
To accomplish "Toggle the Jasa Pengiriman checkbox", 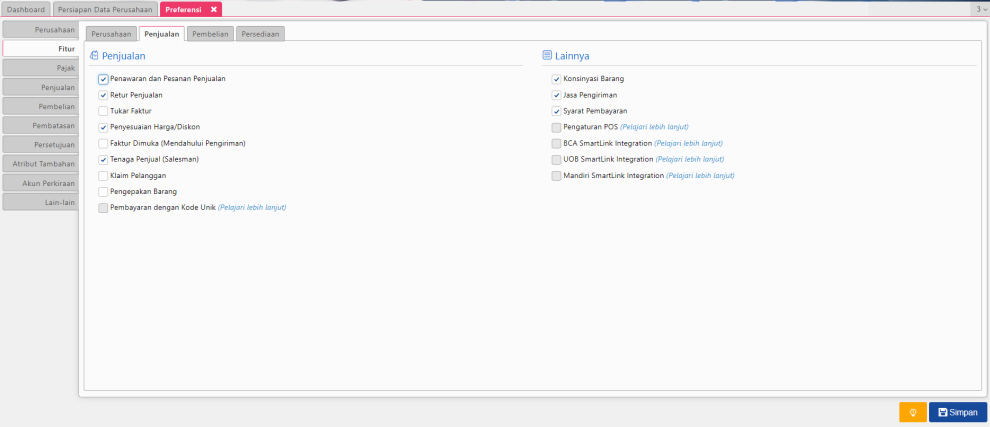I will point(556,95).
